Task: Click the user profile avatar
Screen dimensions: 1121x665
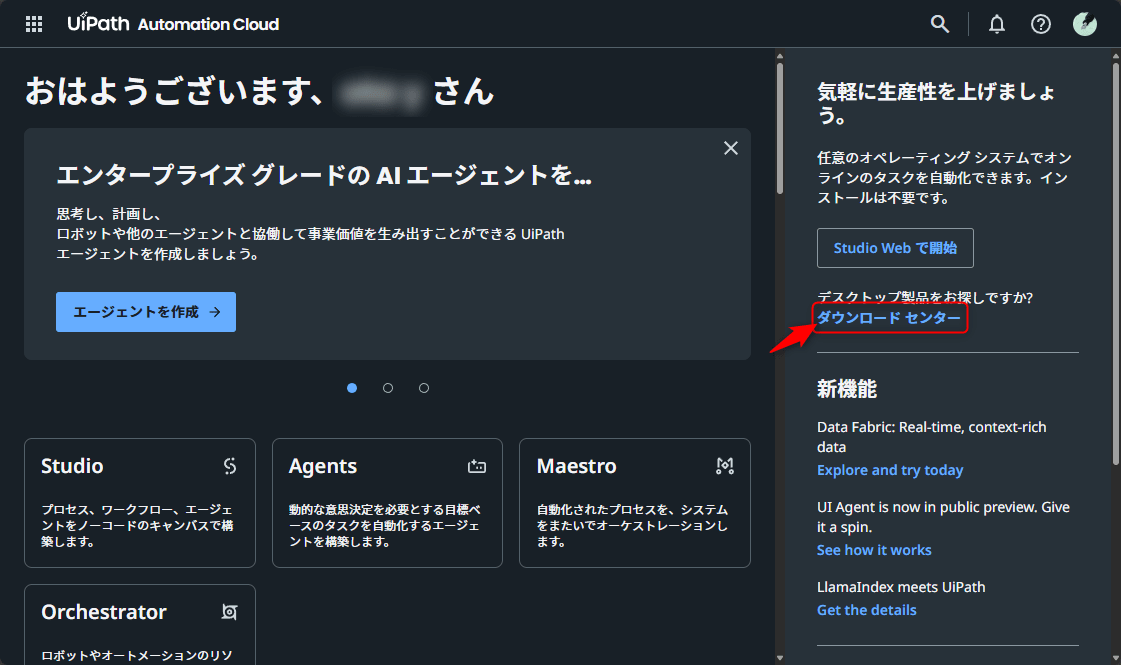Action: click(x=1085, y=23)
